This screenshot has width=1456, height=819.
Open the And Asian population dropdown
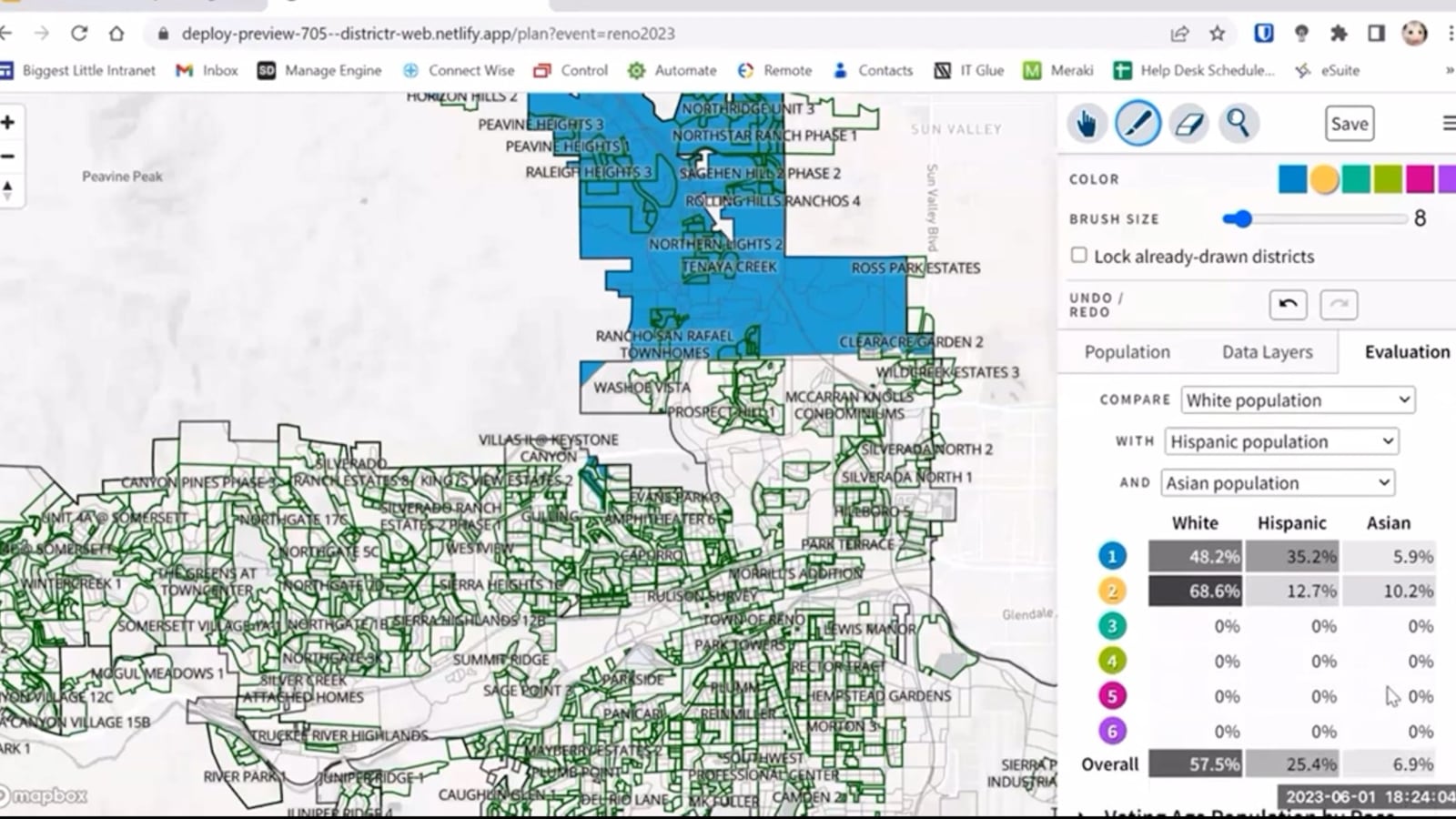(1278, 483)
